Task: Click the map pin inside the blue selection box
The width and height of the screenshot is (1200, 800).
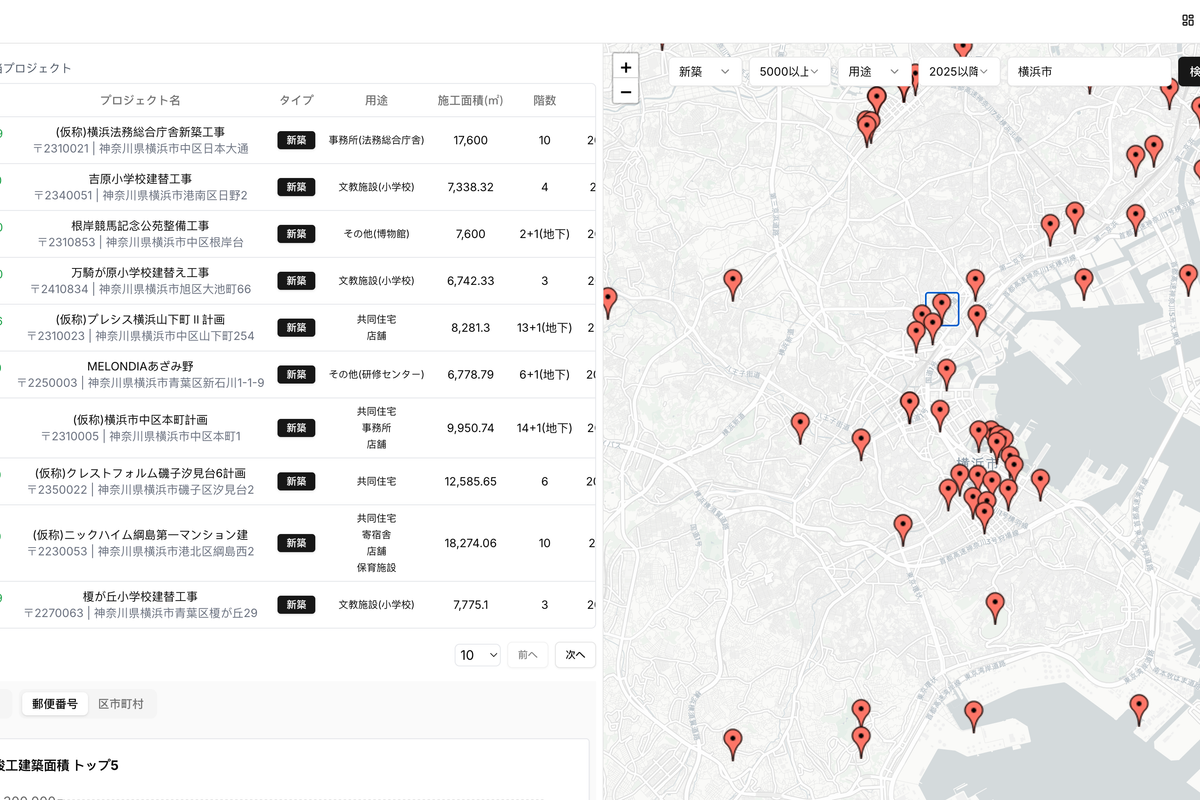Action: 941,308
